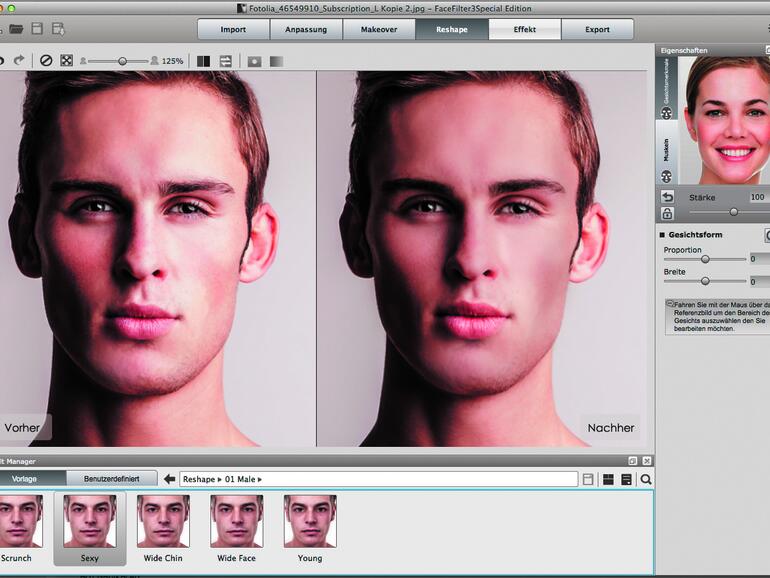The width and height of the screenshot is (770, 578).
Task: Click the open folder icon
Action: pyautogui.click(x=15, y=29)
